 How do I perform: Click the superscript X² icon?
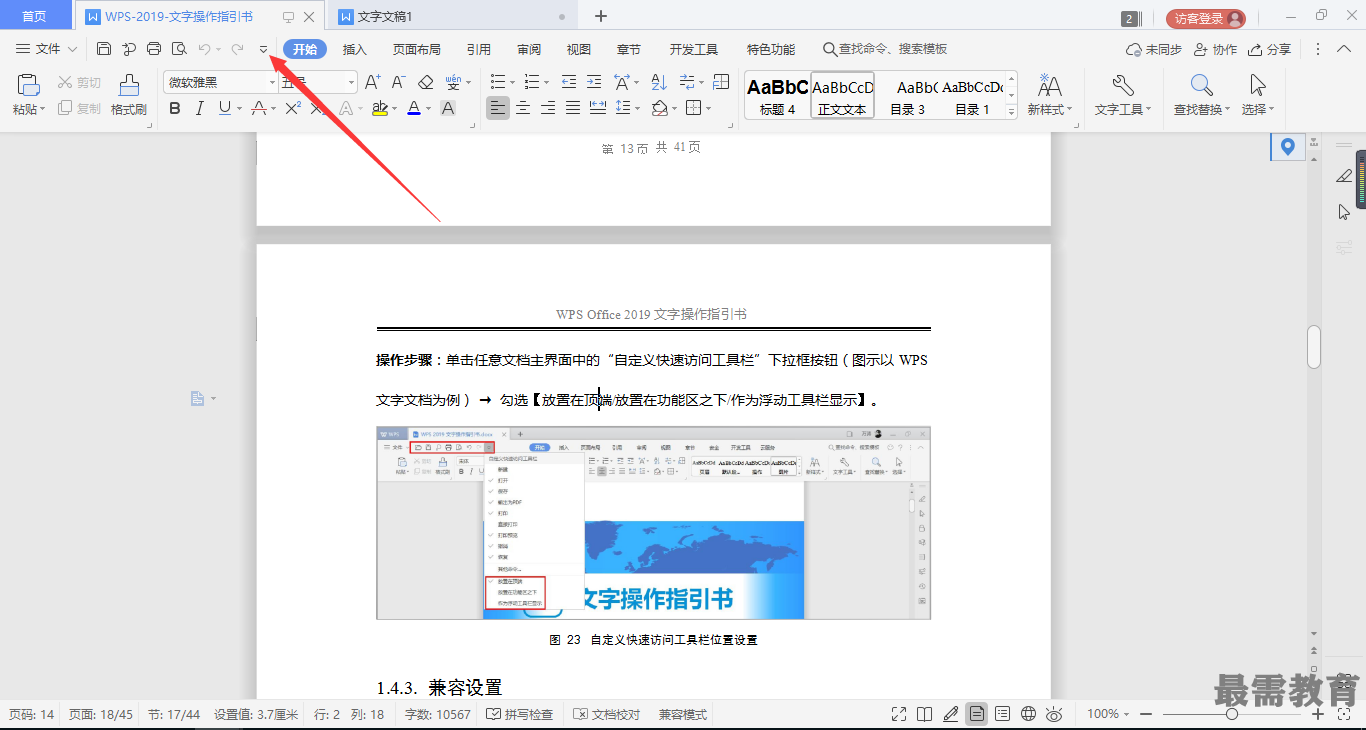tap(293, 108)
